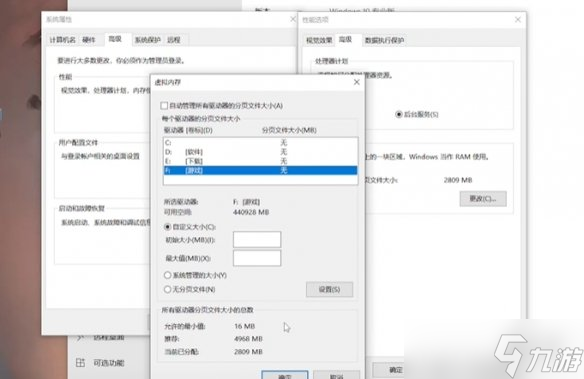The width and height of the screenshot is (584, 379).
Task: Close the 系统属性 window
Action: pyautogui.click(x=293, y=19)
